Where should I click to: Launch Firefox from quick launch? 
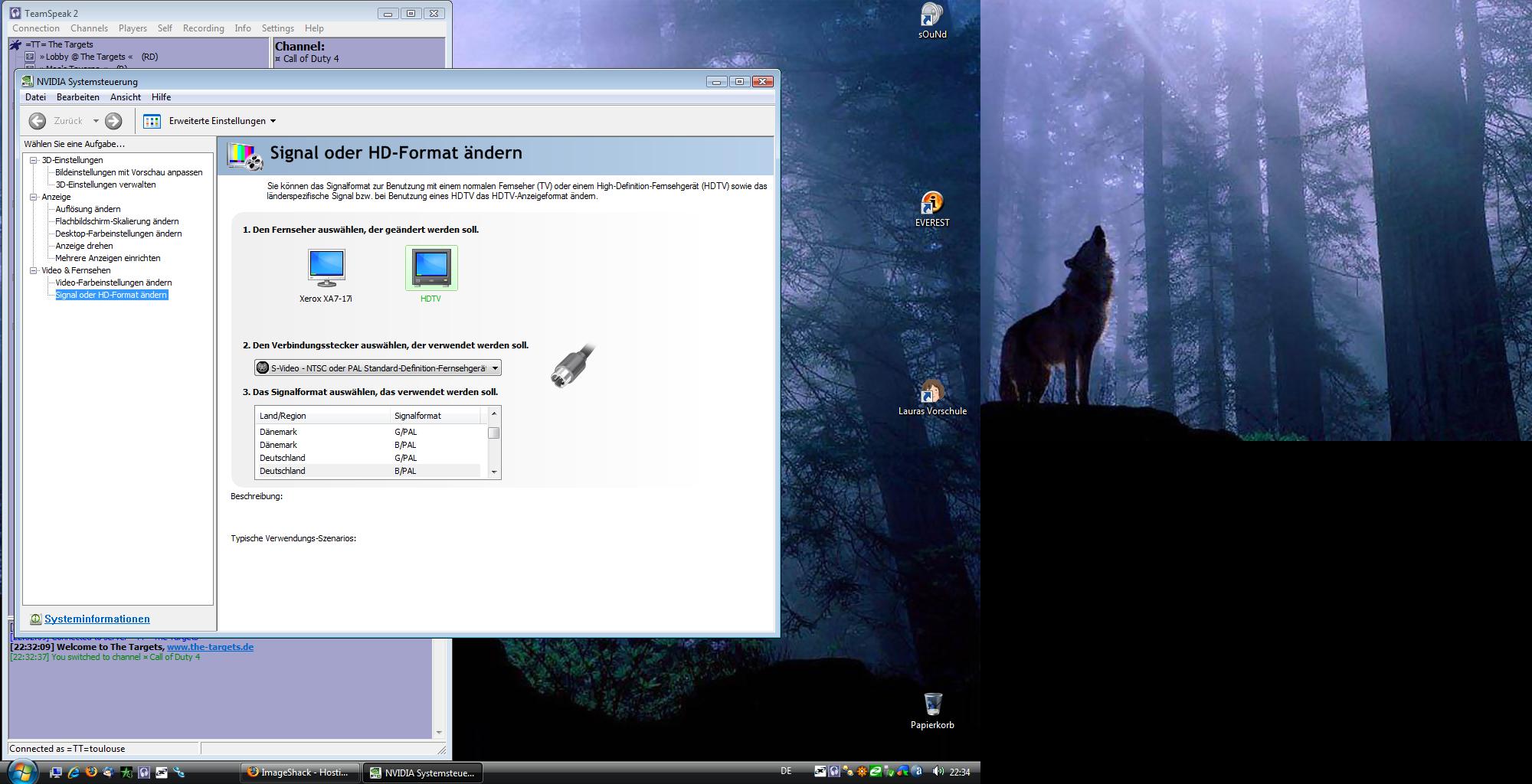(x=91, y=773)
